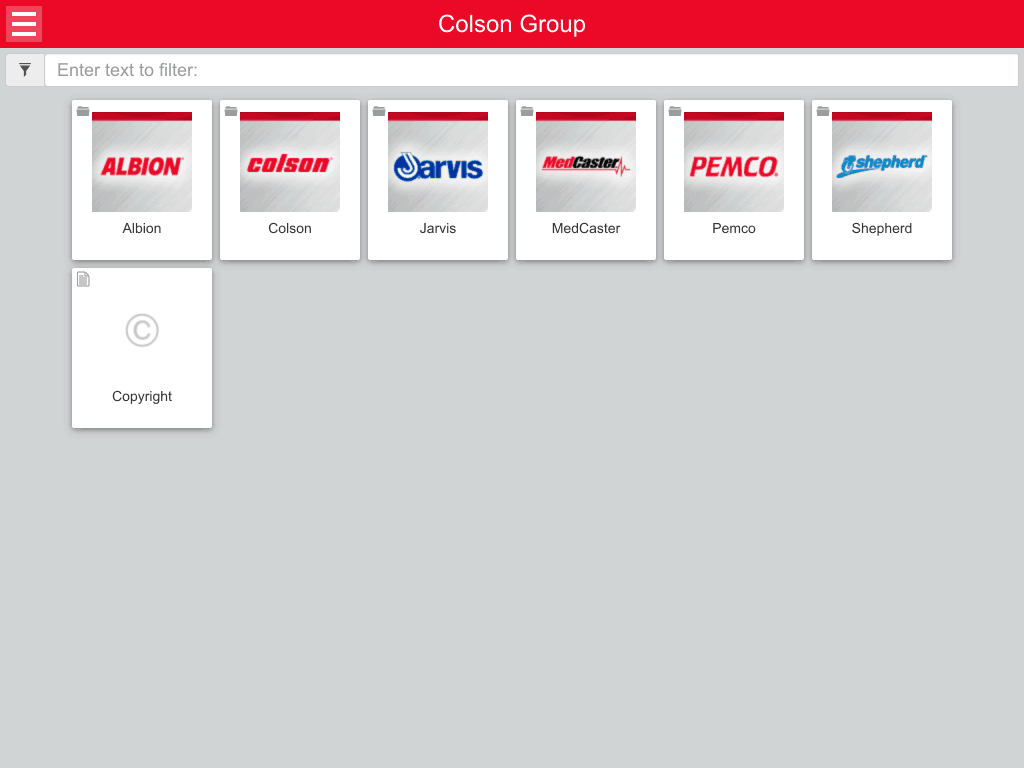Click the folder icon on the MedCaster tile
This screenshot has height=768, width=1024.
pos(528,111)
